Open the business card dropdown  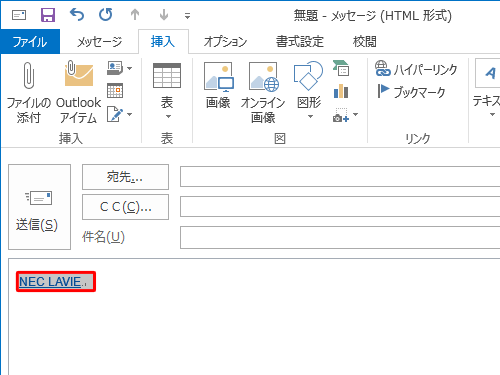tap(130, 68)
